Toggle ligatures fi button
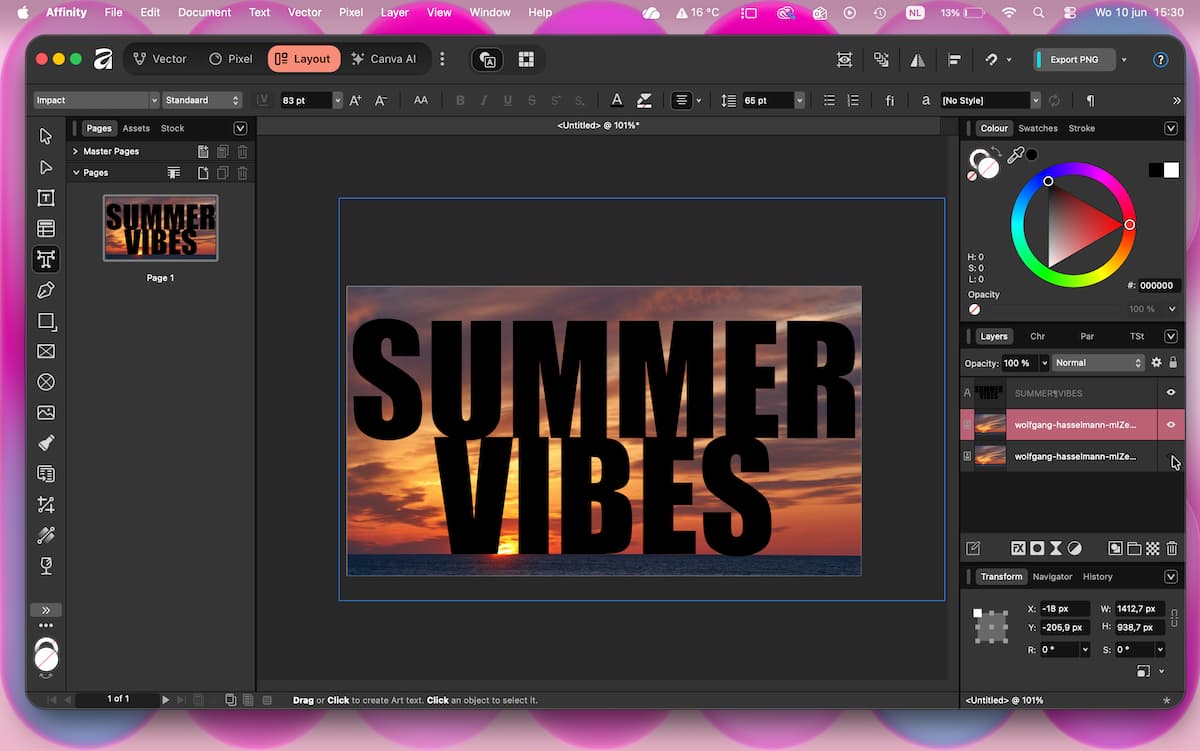 890,100
